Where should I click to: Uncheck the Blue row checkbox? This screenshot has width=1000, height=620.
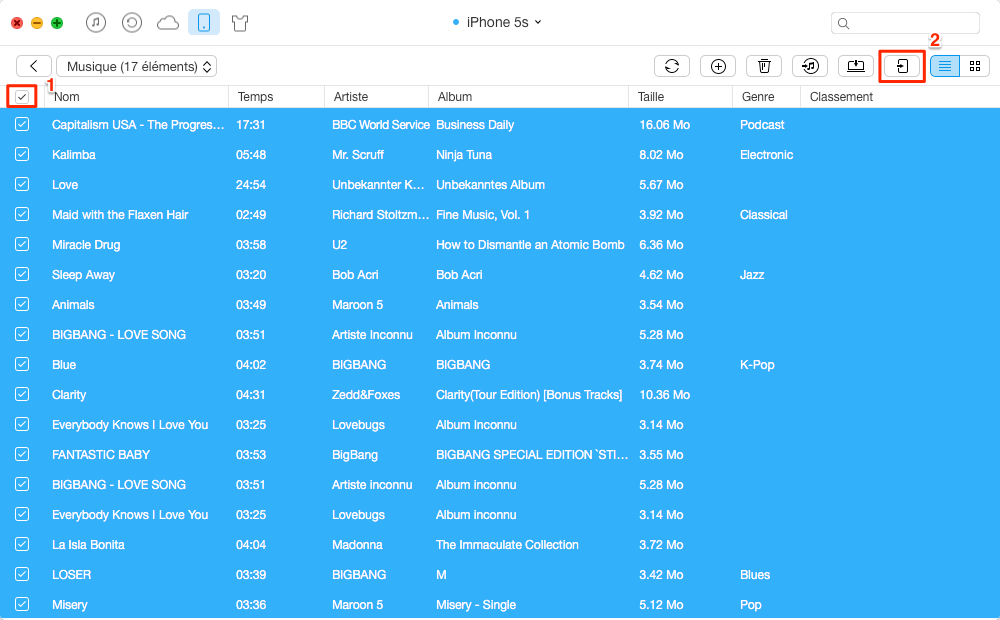[22, 364]
